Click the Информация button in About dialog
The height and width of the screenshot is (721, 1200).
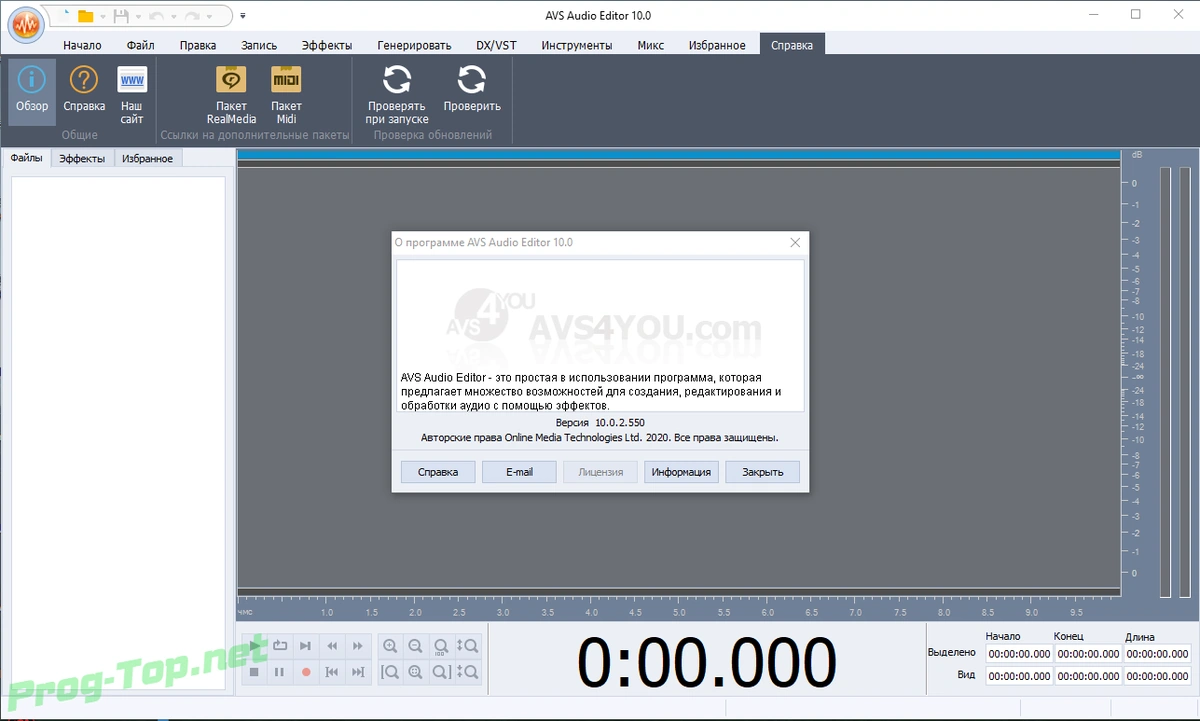click(681, 472)
